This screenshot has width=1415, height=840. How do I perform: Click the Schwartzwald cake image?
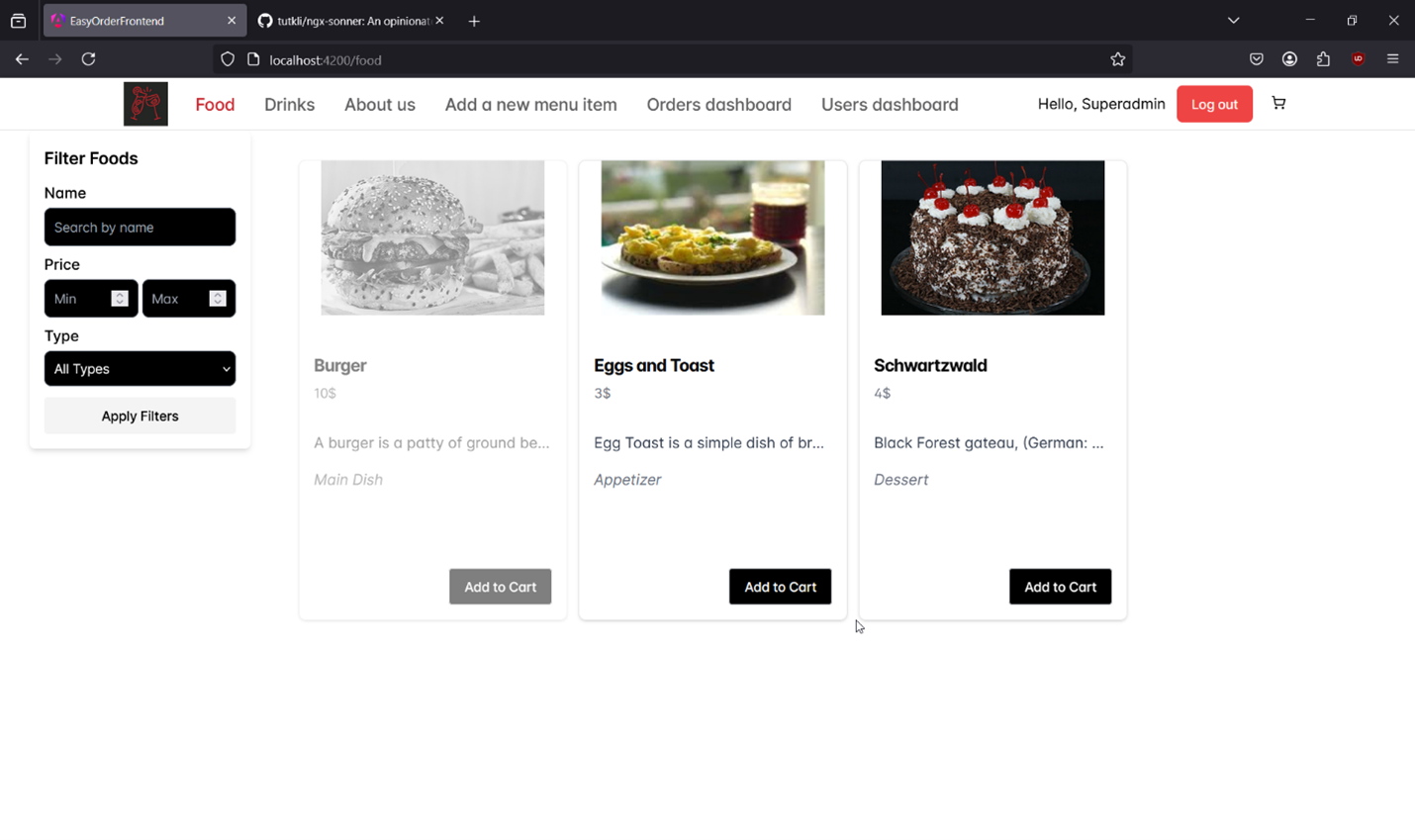coord(992,237)
